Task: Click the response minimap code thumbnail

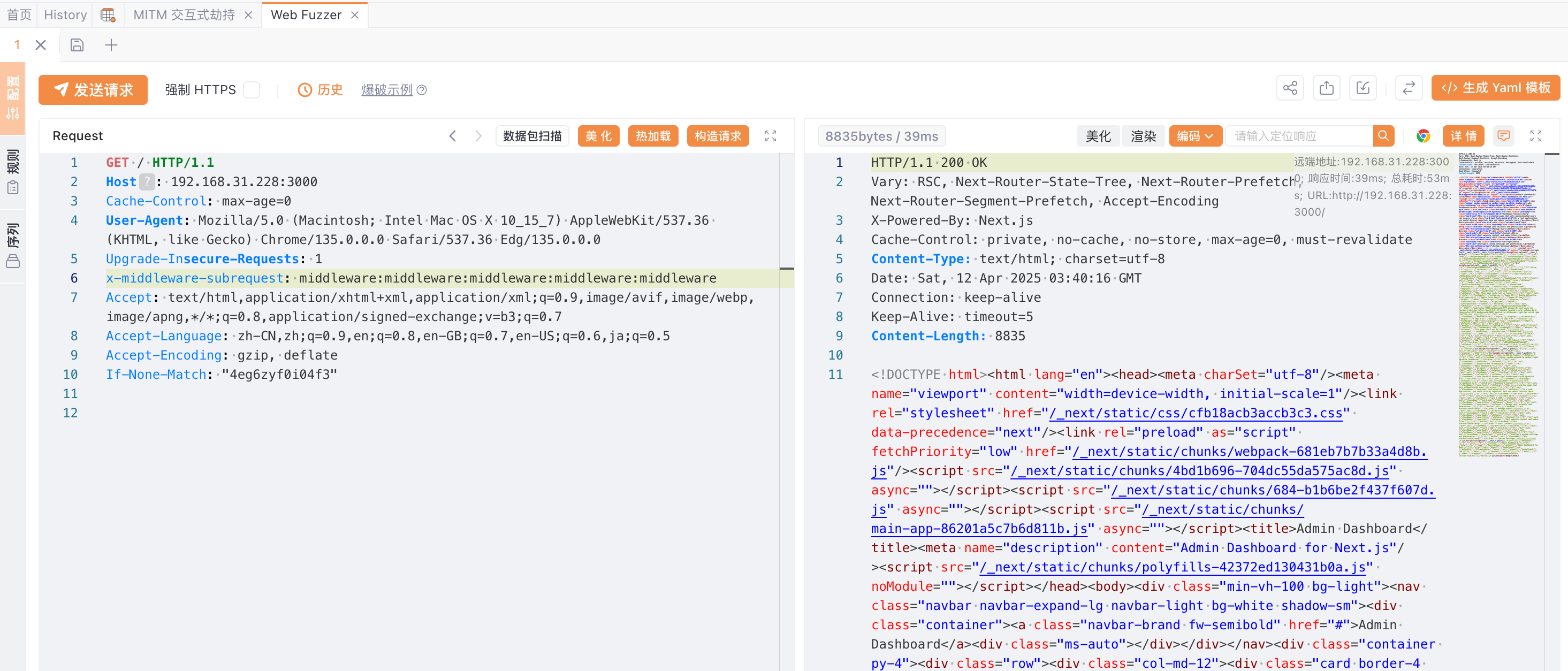Action: (1498, 304)
